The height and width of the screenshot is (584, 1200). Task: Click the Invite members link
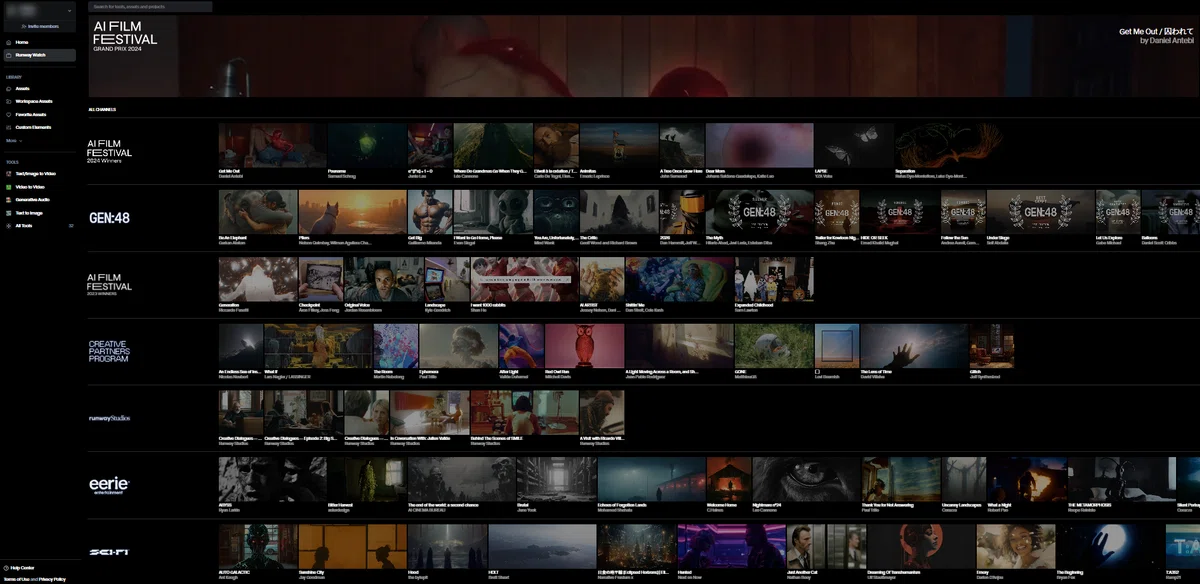tap(42, 26)
